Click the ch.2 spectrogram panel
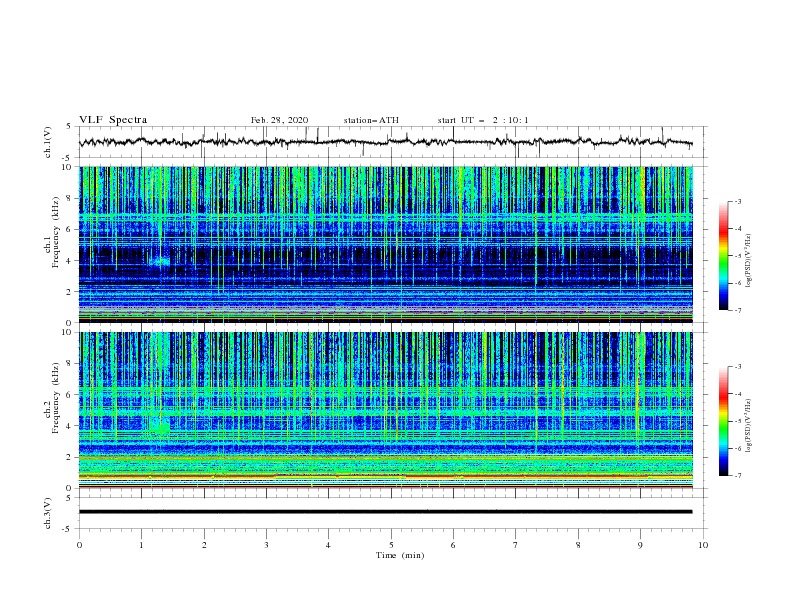Image resolution: width=792 pixels, height=612 pixels. (x=385, y=410)
